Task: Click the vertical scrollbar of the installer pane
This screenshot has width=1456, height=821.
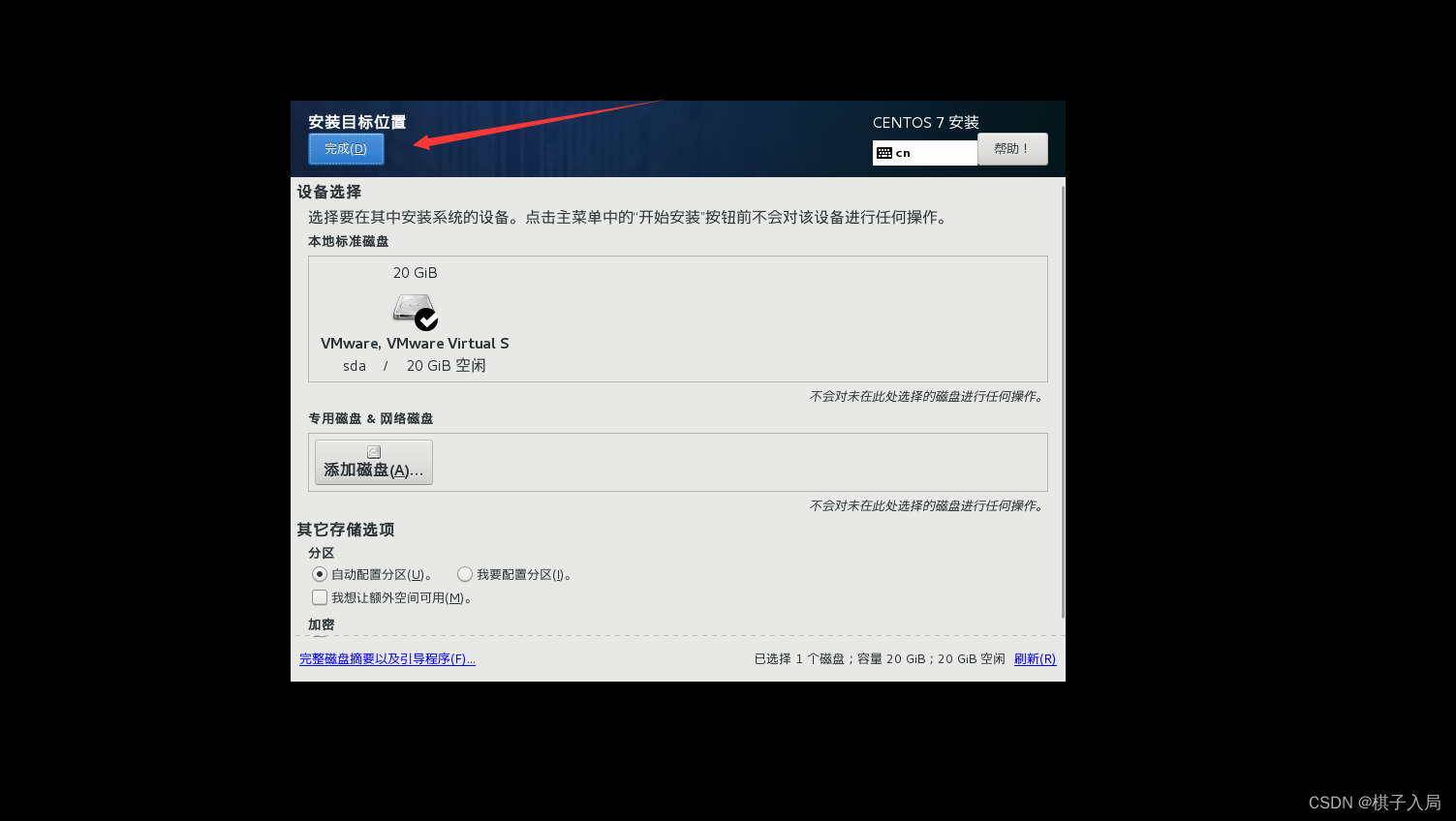Action: coord(1063,402)
